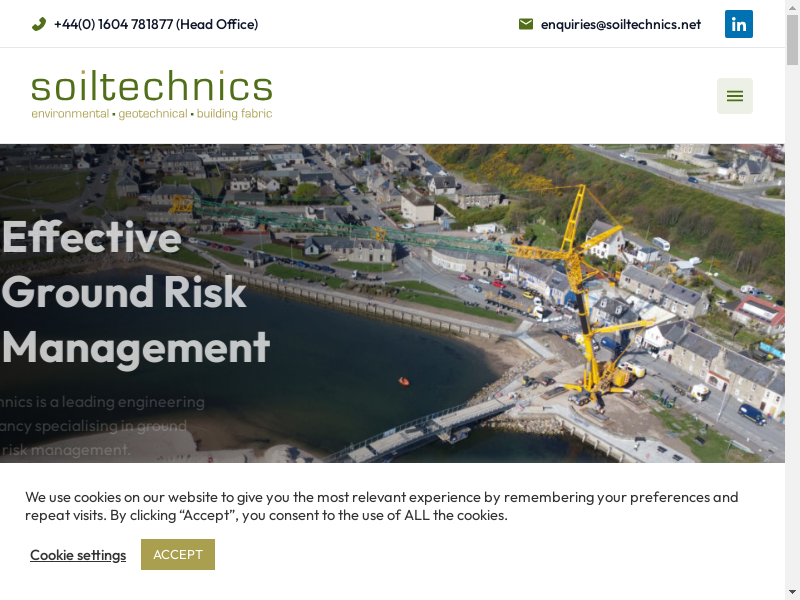Open Cookie settings
This screenshot has width=800, height=600.
tap(78, 555)
